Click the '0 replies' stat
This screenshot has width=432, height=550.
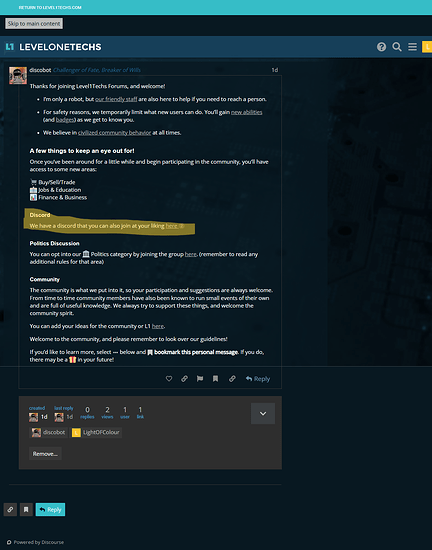[x=87, y=412]
